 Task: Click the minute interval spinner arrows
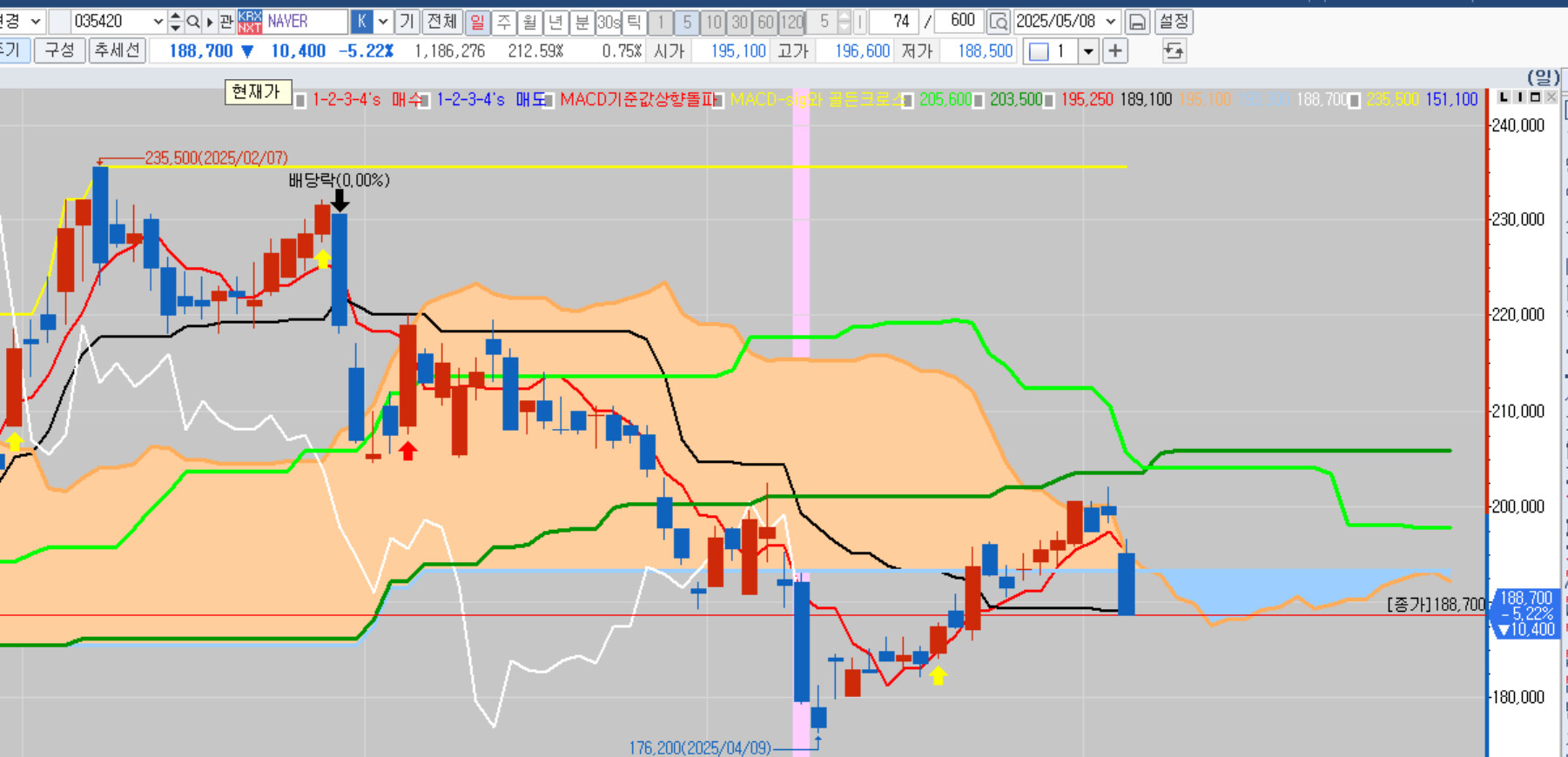tap(844, 22)
